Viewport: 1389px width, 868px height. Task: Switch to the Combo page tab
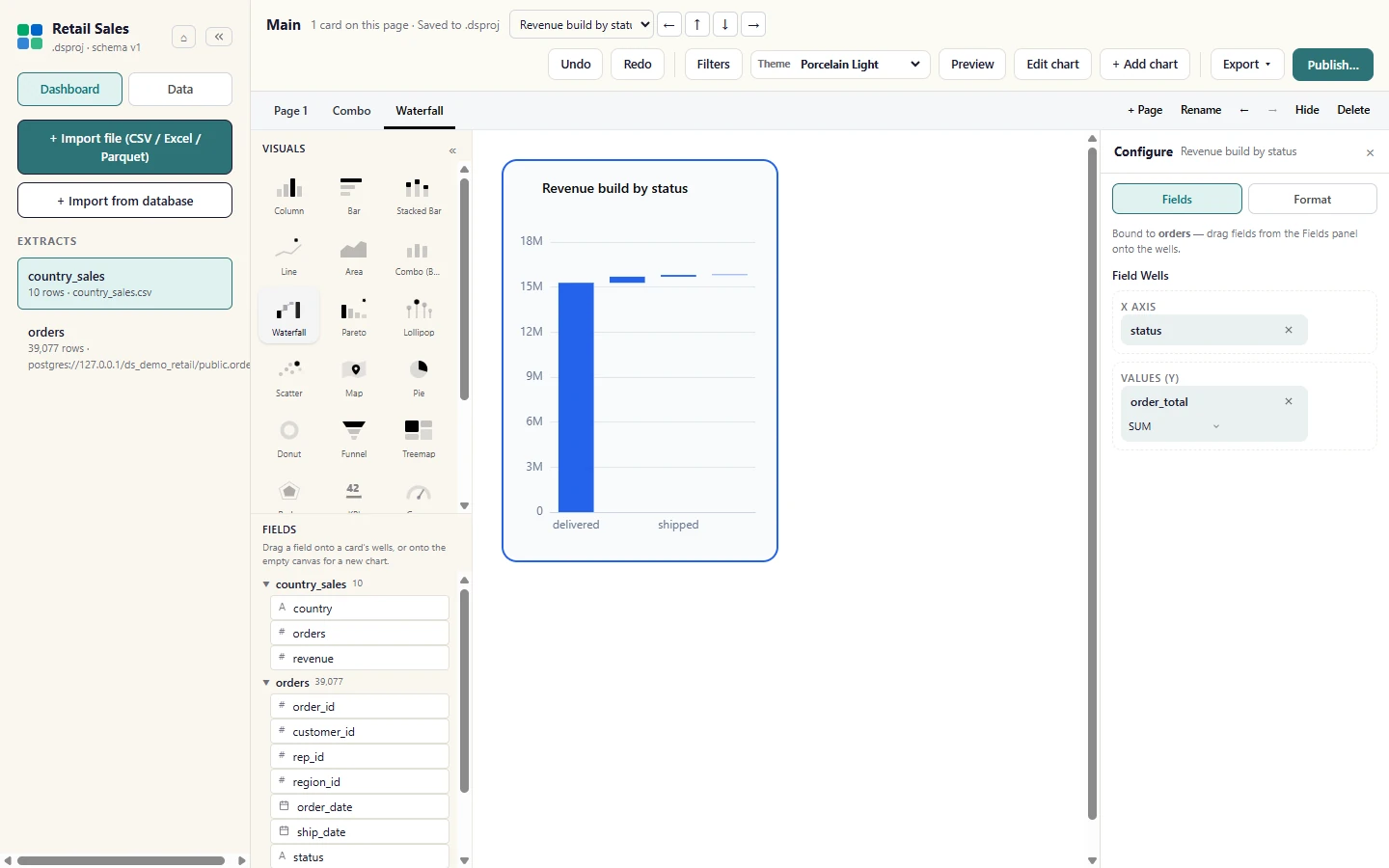[x=351, y=111]
